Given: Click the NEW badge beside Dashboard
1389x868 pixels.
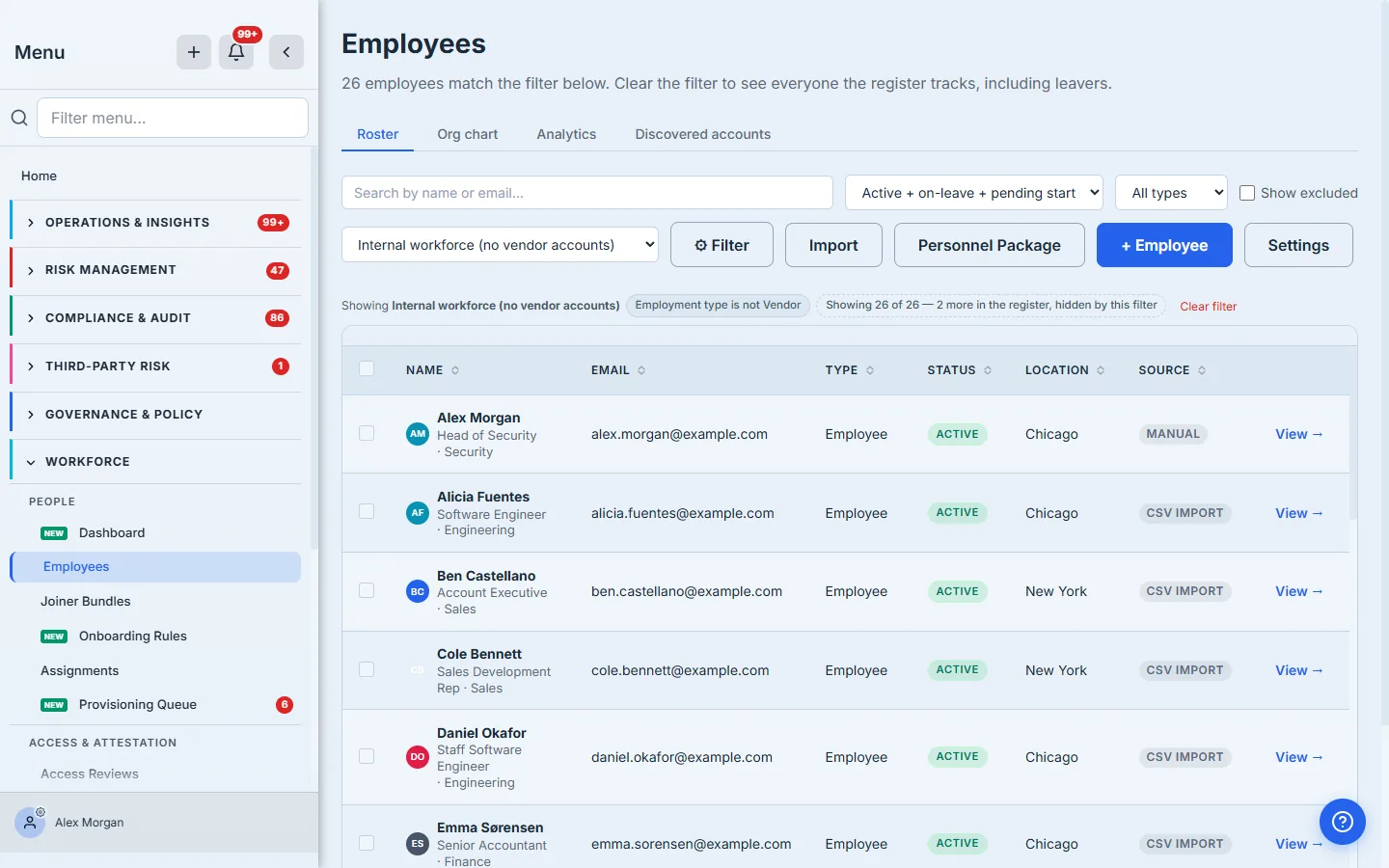Looking at the screenshot, I should (54, 533).
